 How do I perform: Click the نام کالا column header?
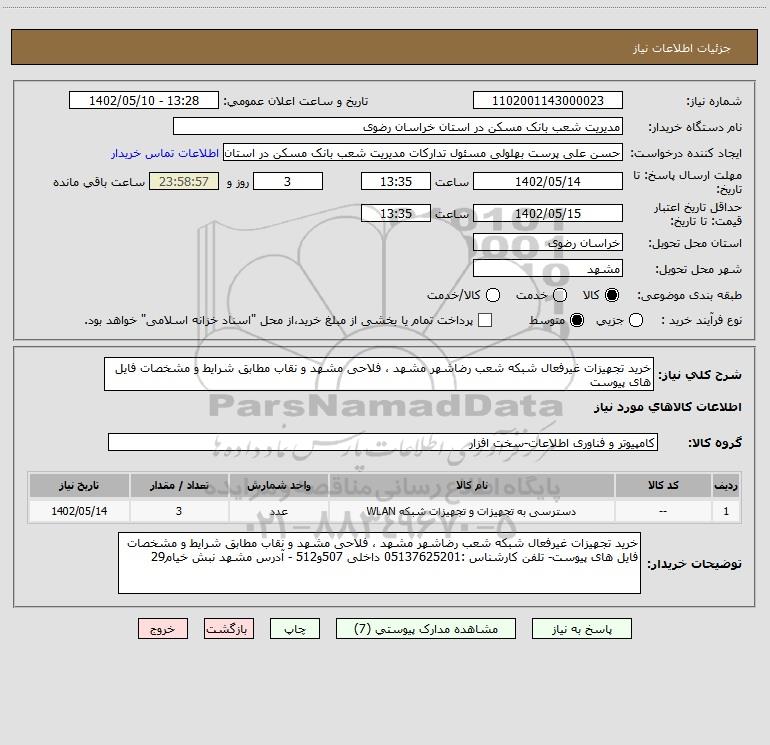point(471,486)
